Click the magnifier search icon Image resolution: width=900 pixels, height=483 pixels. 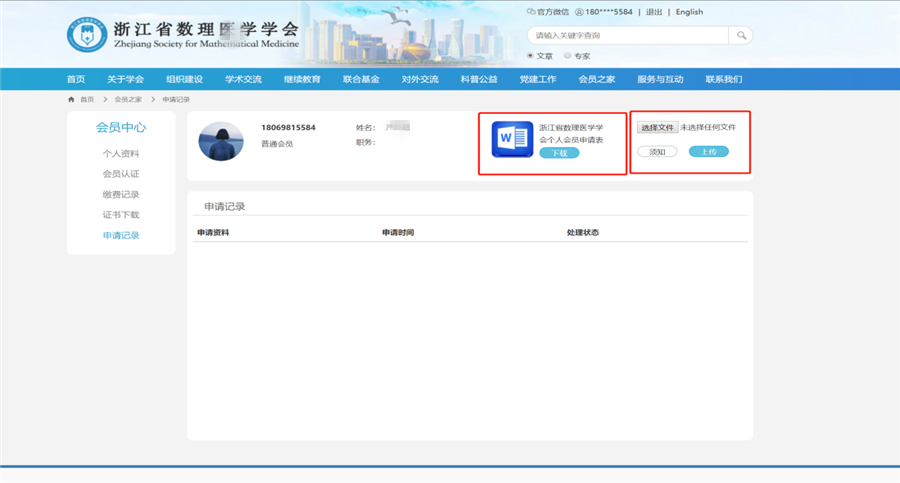tap(742, 35)
